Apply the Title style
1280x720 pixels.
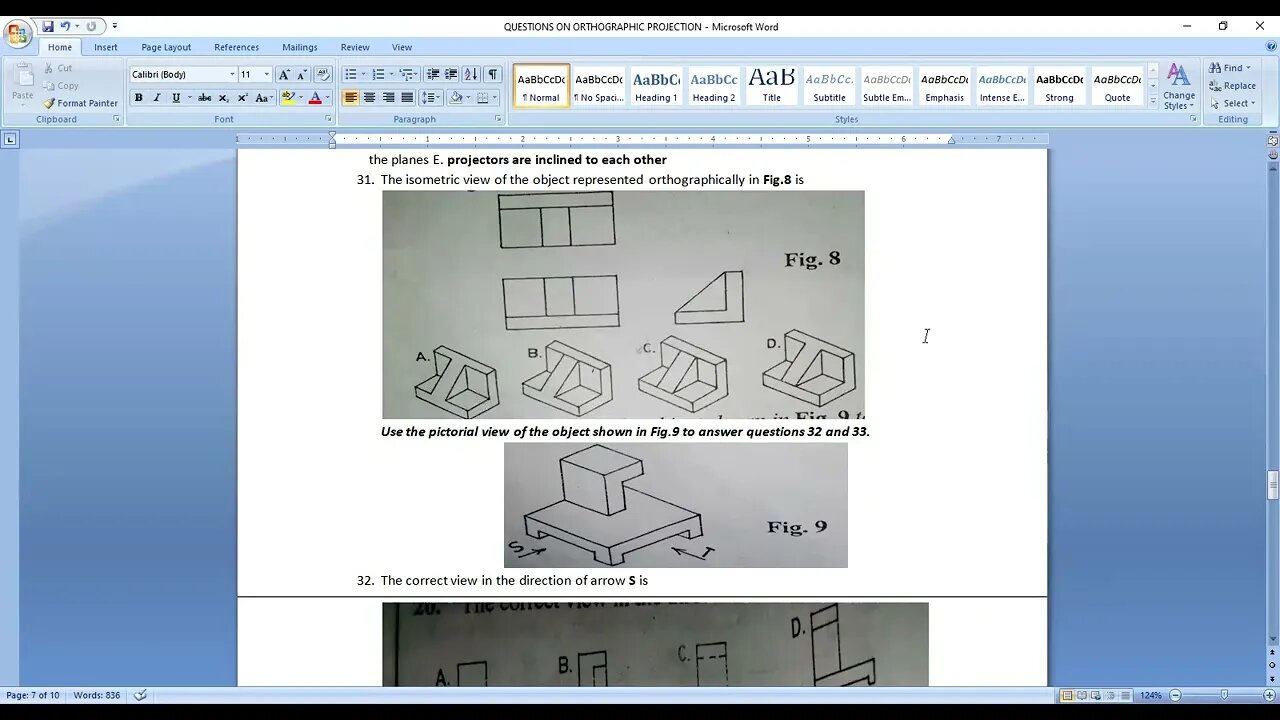tap(772, 86)
